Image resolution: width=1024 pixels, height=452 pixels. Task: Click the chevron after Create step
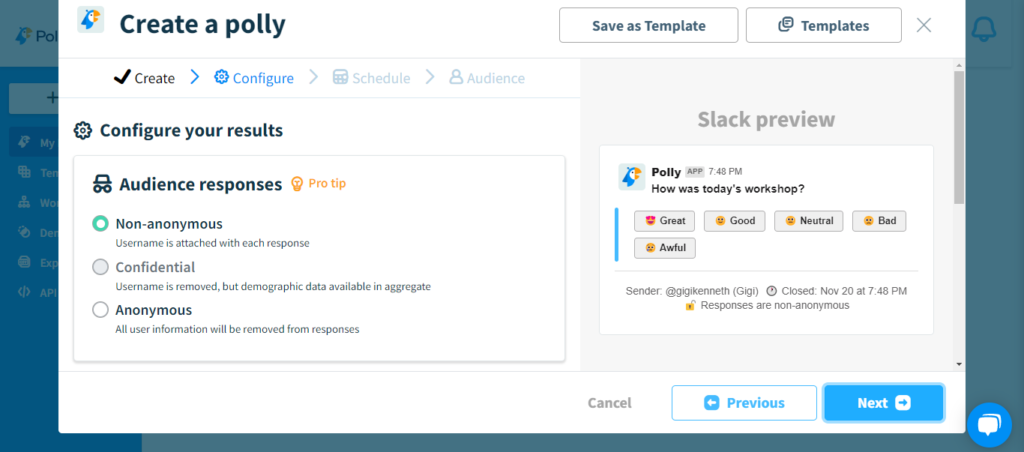point(194,77)
